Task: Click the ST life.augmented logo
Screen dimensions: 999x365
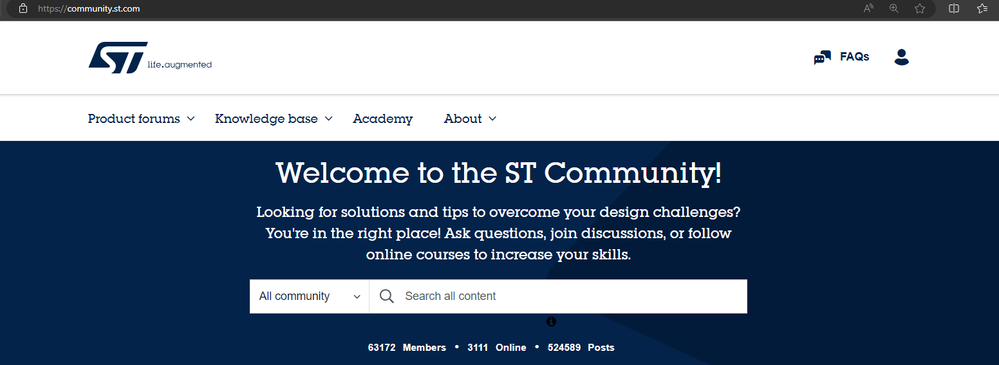Action: pos(150,58)
